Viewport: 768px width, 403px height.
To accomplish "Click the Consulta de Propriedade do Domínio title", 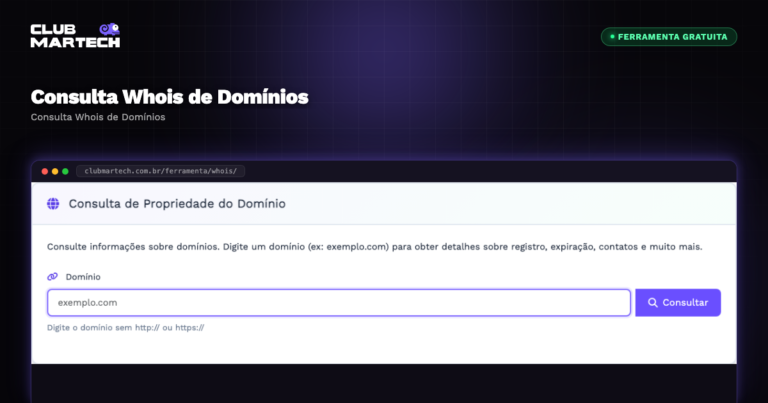I will (177, 204).
